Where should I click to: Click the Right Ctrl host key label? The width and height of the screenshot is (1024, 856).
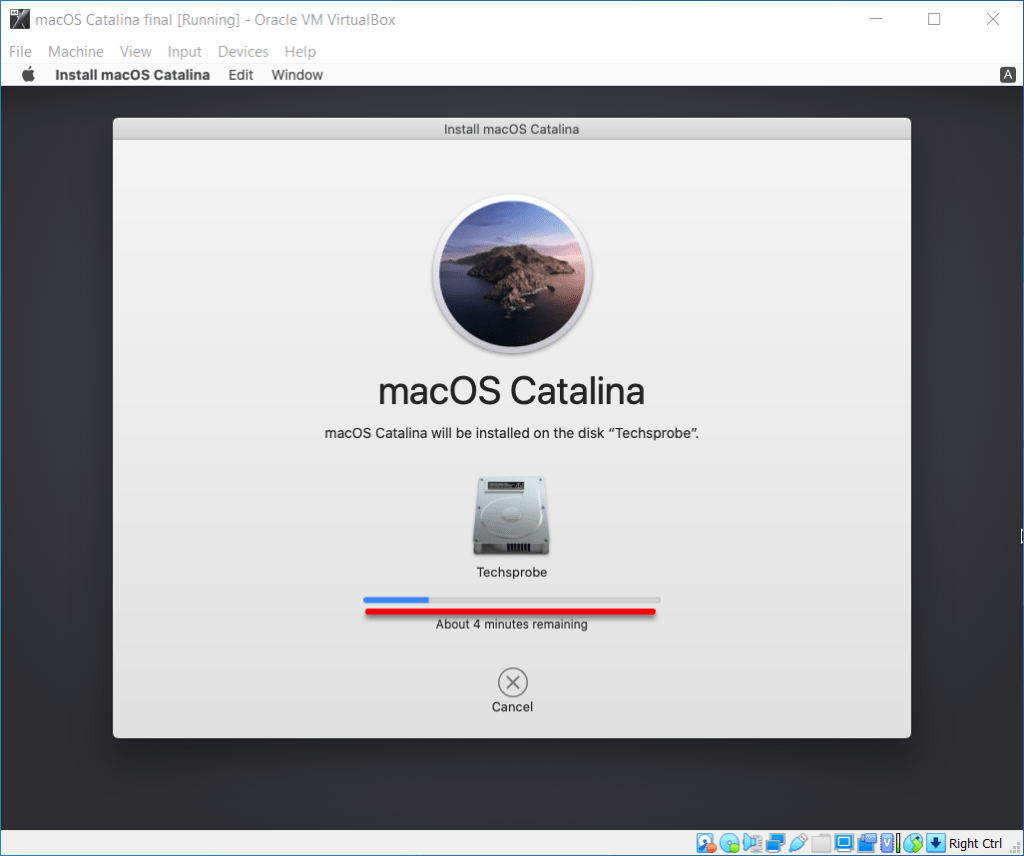pyautogui.click(x=975, y=843)
